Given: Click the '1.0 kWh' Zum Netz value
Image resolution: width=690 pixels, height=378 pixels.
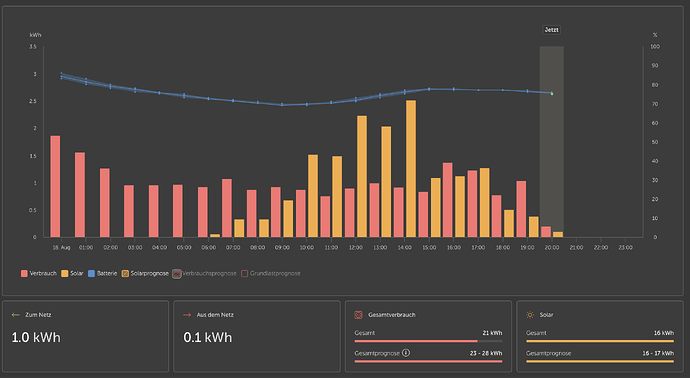Looking at the screenshot, I should point(36,338).
